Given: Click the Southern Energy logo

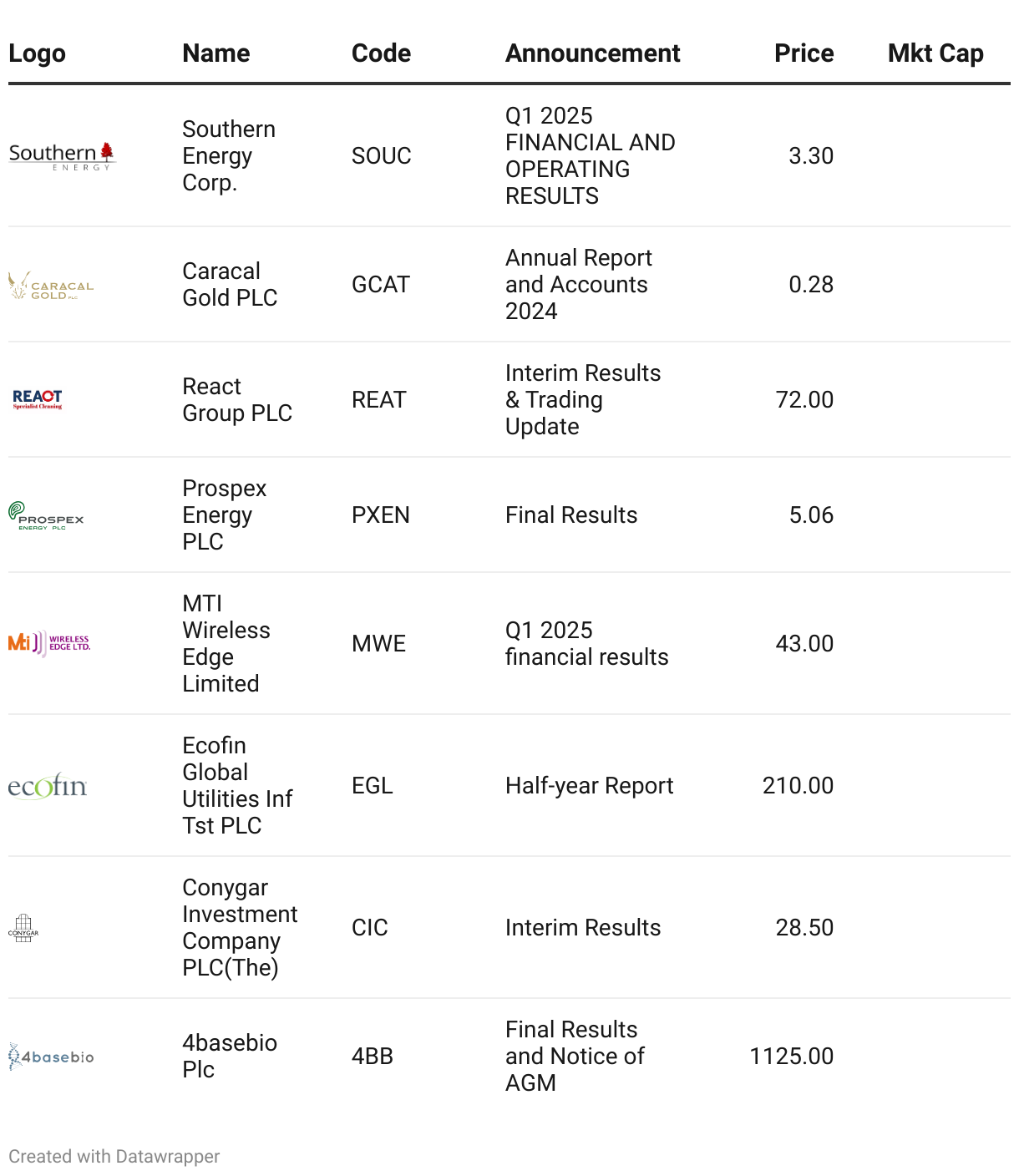Looking at the screenshot, I should [x=61, y=156].
